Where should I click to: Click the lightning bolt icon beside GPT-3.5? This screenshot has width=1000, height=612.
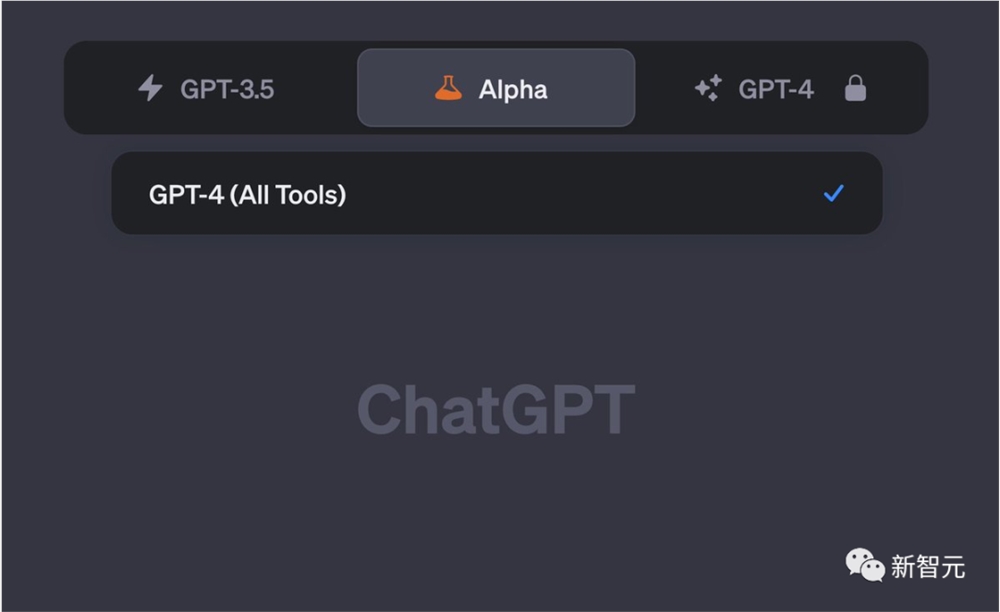pos(151,88)
